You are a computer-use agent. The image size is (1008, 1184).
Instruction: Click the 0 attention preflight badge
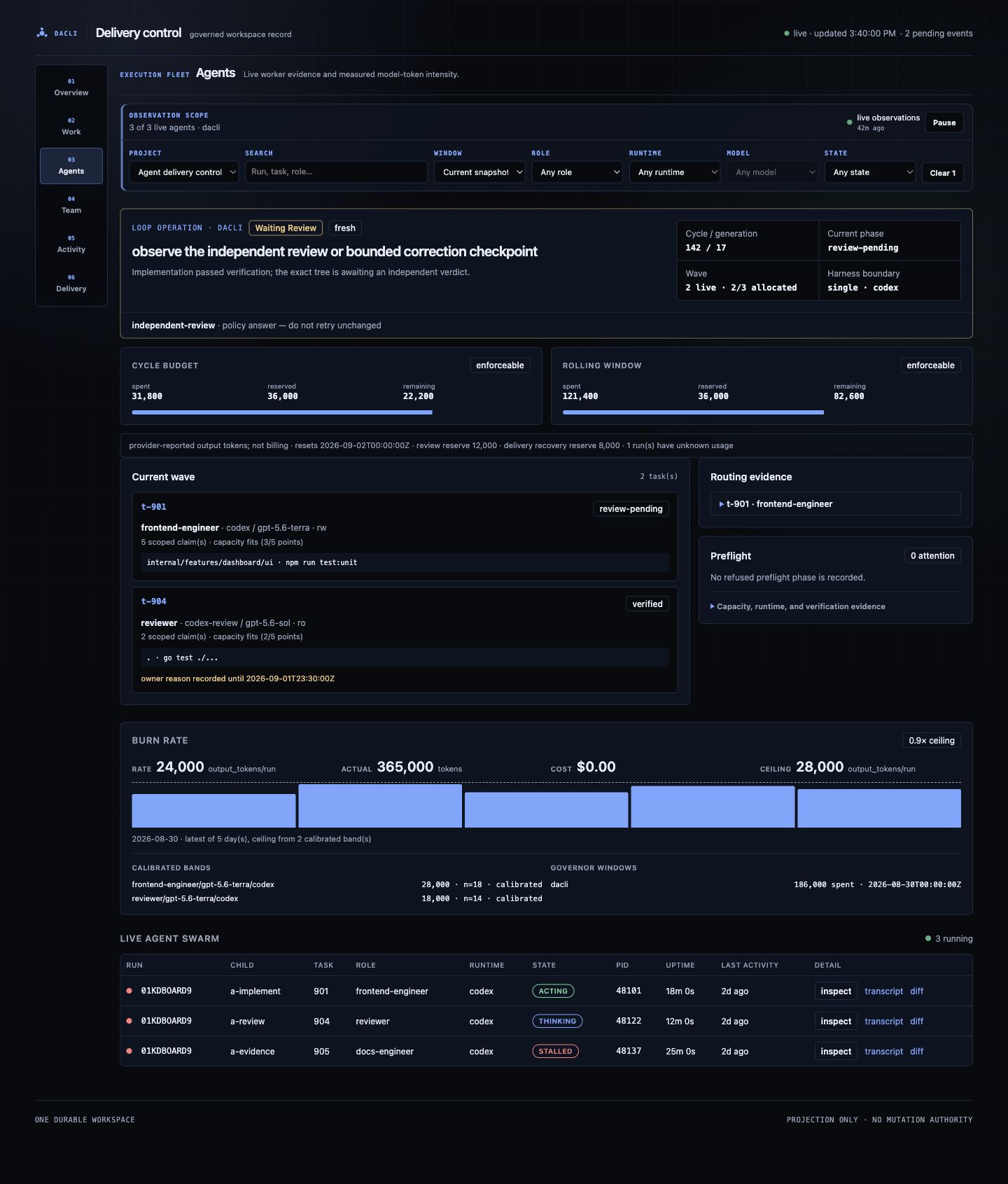932,556
